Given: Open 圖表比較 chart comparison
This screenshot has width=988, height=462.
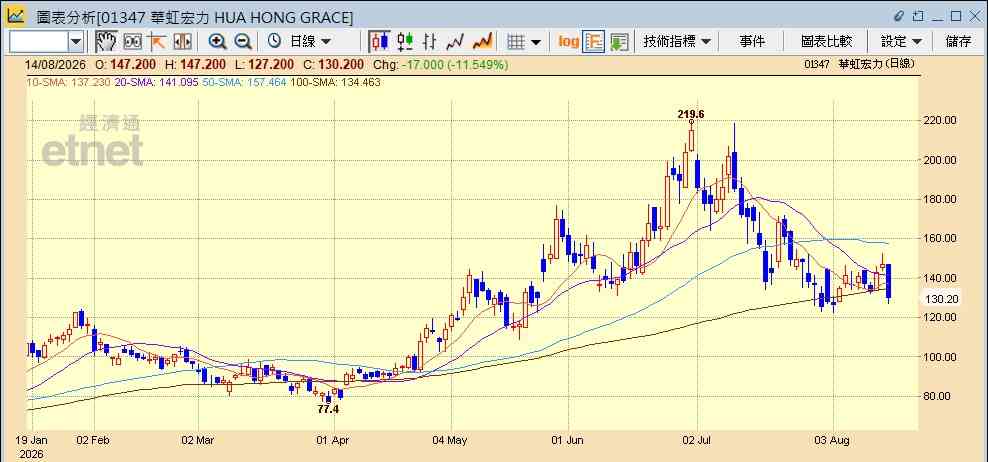Looking at the screenshot, I should coord(827,42).
